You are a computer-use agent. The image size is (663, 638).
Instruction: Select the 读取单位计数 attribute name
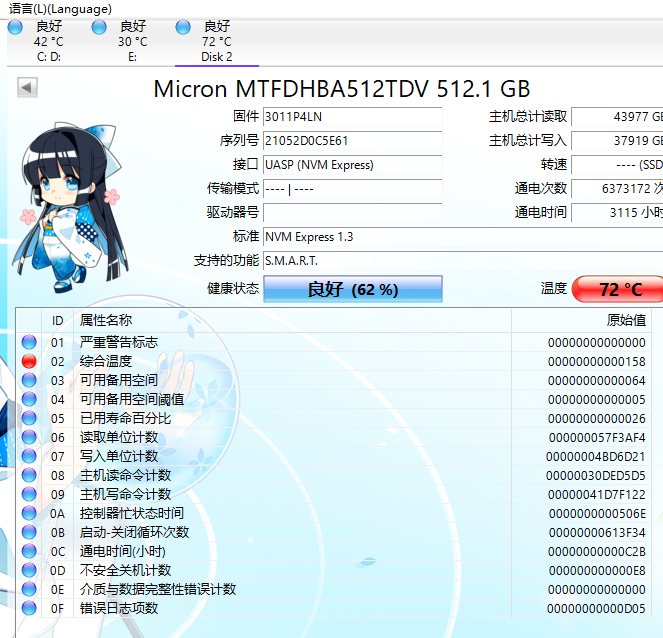tap(119, 437)
